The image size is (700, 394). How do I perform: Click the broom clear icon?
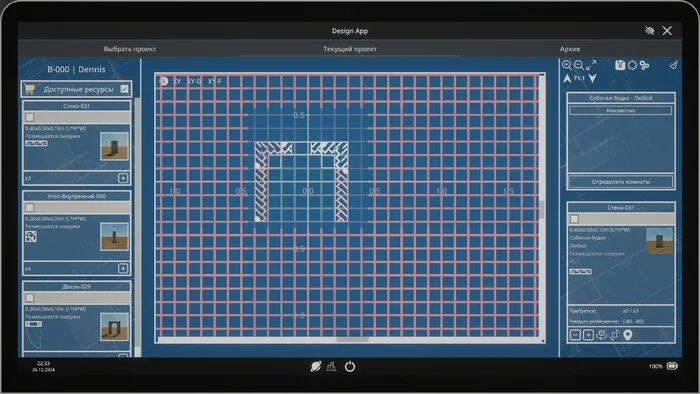click(673, 65)
